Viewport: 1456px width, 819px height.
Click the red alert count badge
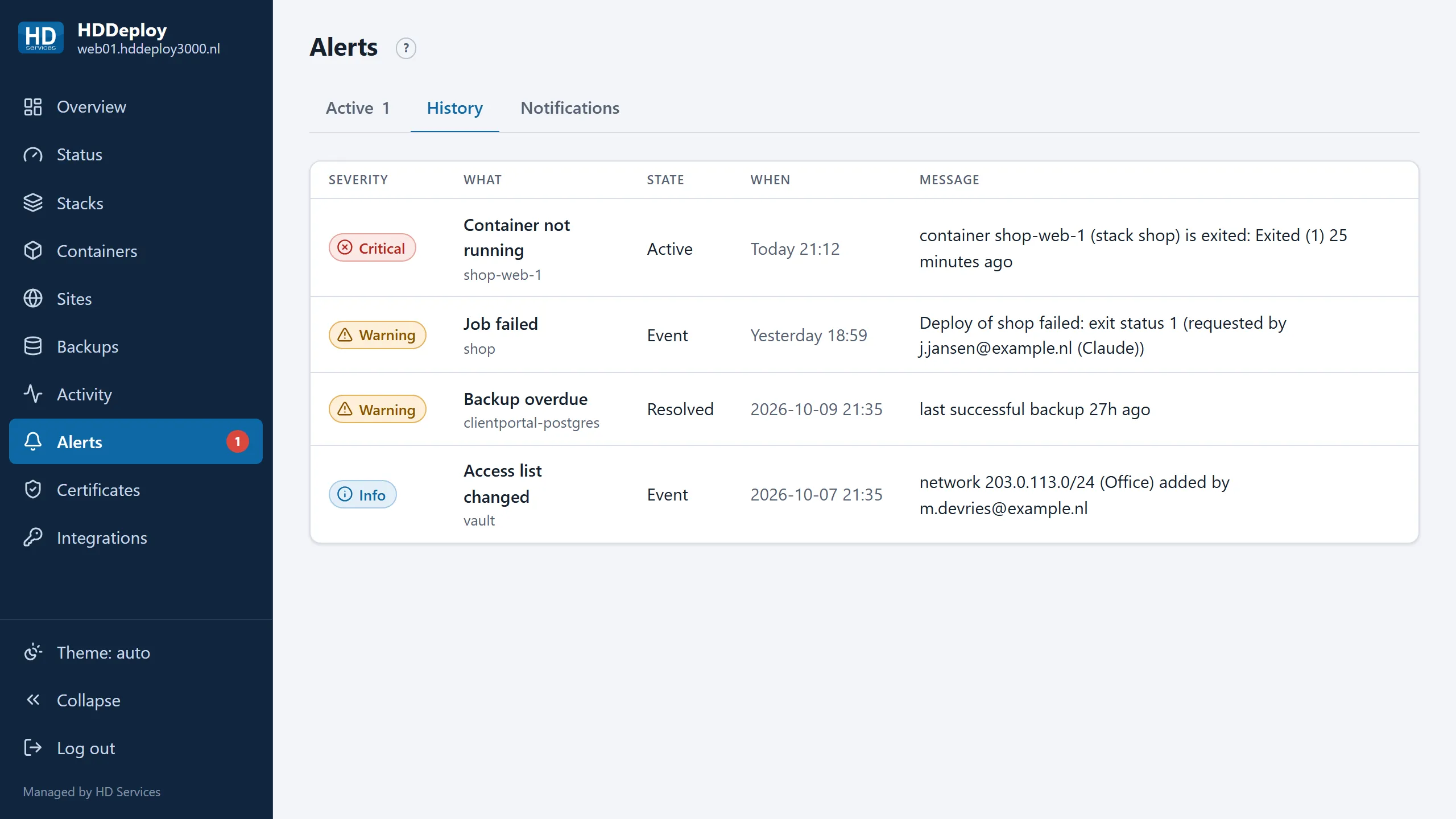[x=238, y=441]
